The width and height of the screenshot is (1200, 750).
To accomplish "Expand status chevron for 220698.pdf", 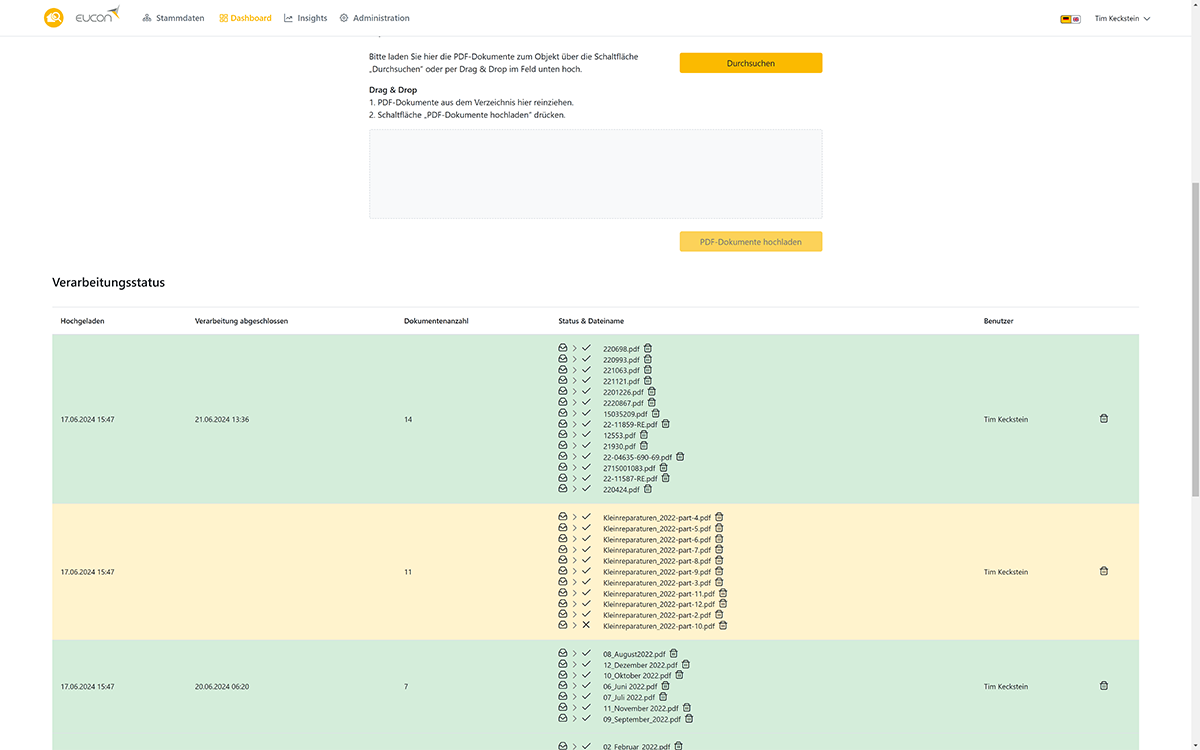I will [574, 348].
